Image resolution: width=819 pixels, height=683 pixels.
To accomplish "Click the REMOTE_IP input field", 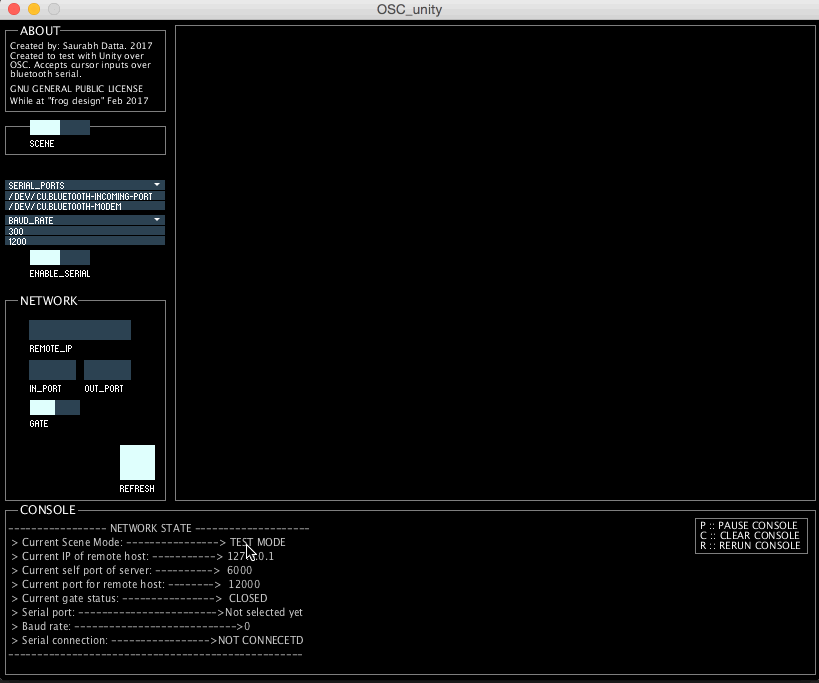I will tap(80, 330).
